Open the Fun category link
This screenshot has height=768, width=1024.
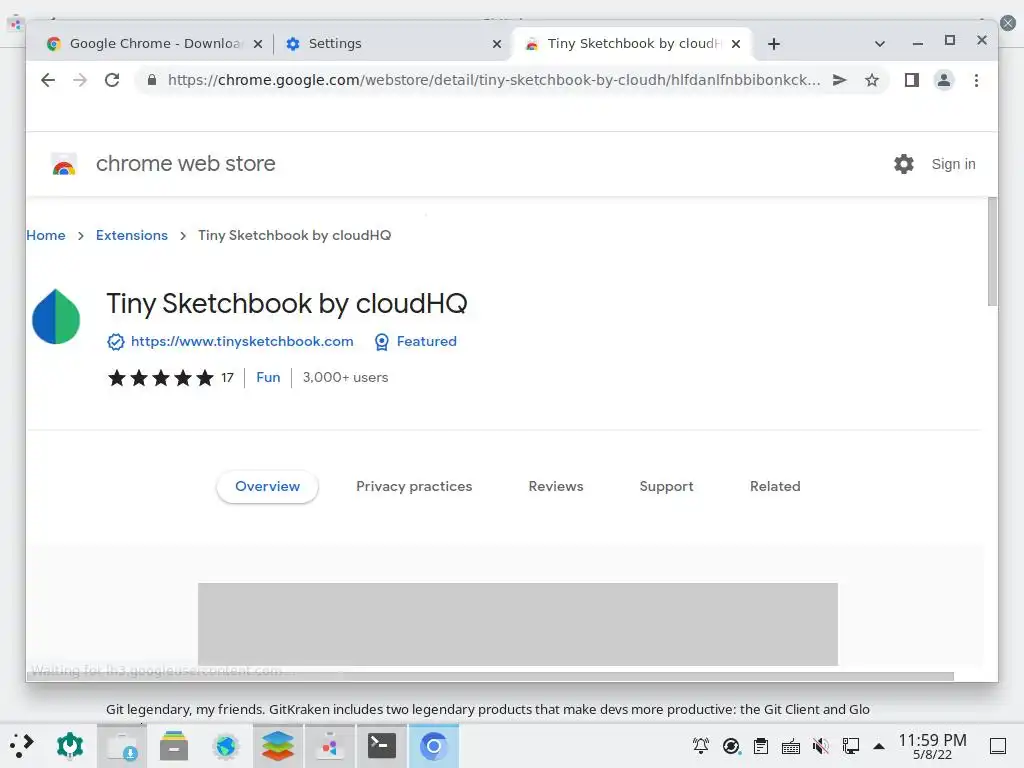(x=268, y=377)
